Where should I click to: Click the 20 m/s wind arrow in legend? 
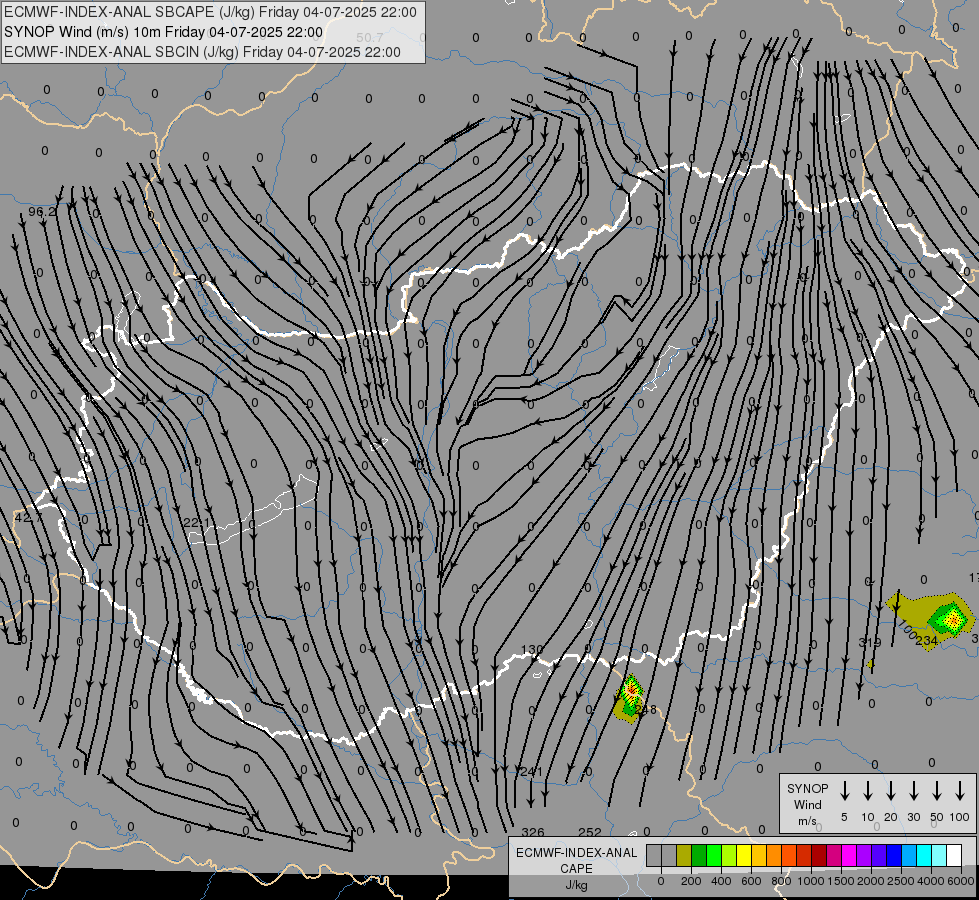pyautogui.click(x=891, y=791)
